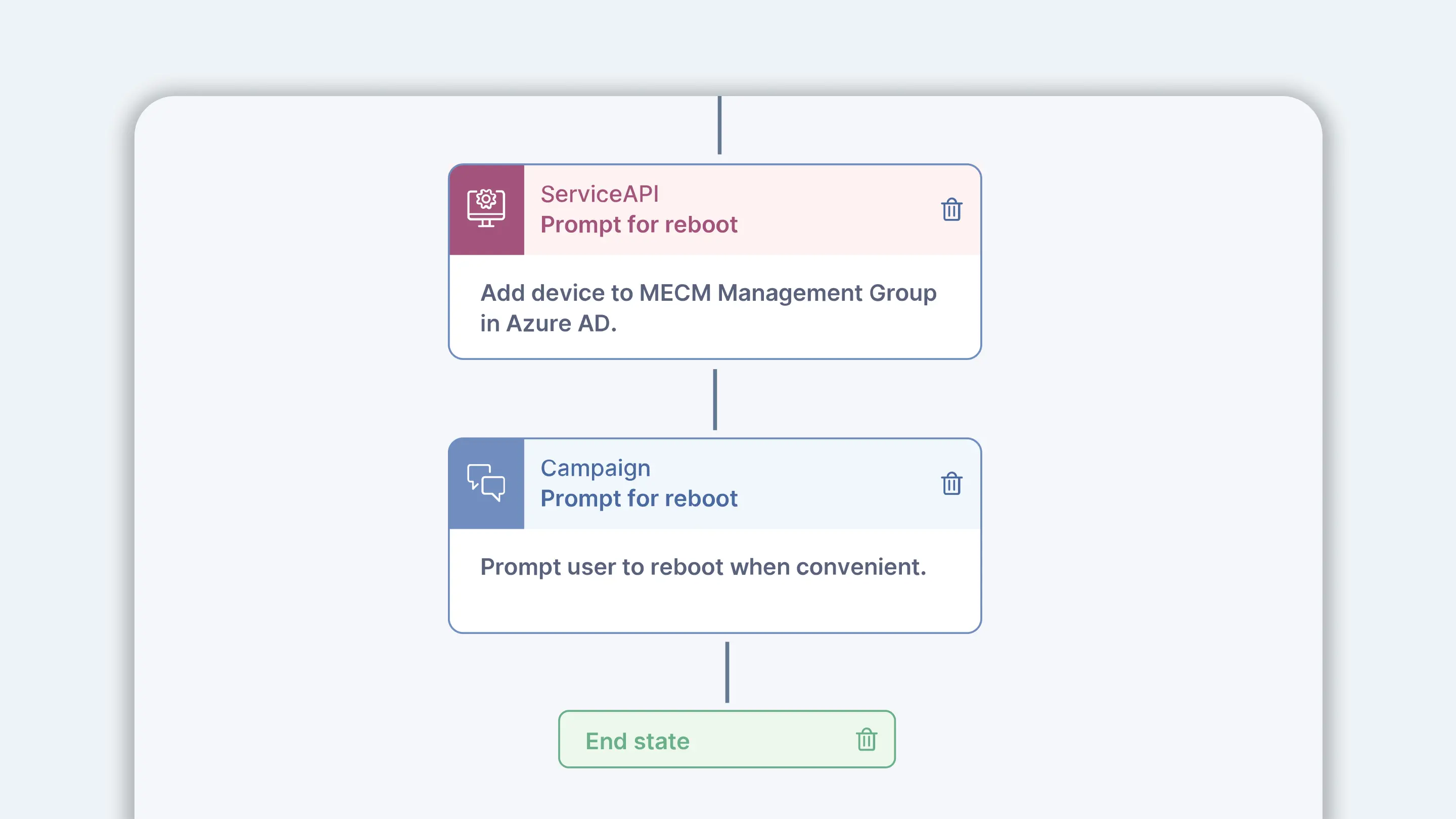This screenshot has width=1456, height=819.
Task: Click the connector line above the ServiceAPI card
Action: coord(719,125)
